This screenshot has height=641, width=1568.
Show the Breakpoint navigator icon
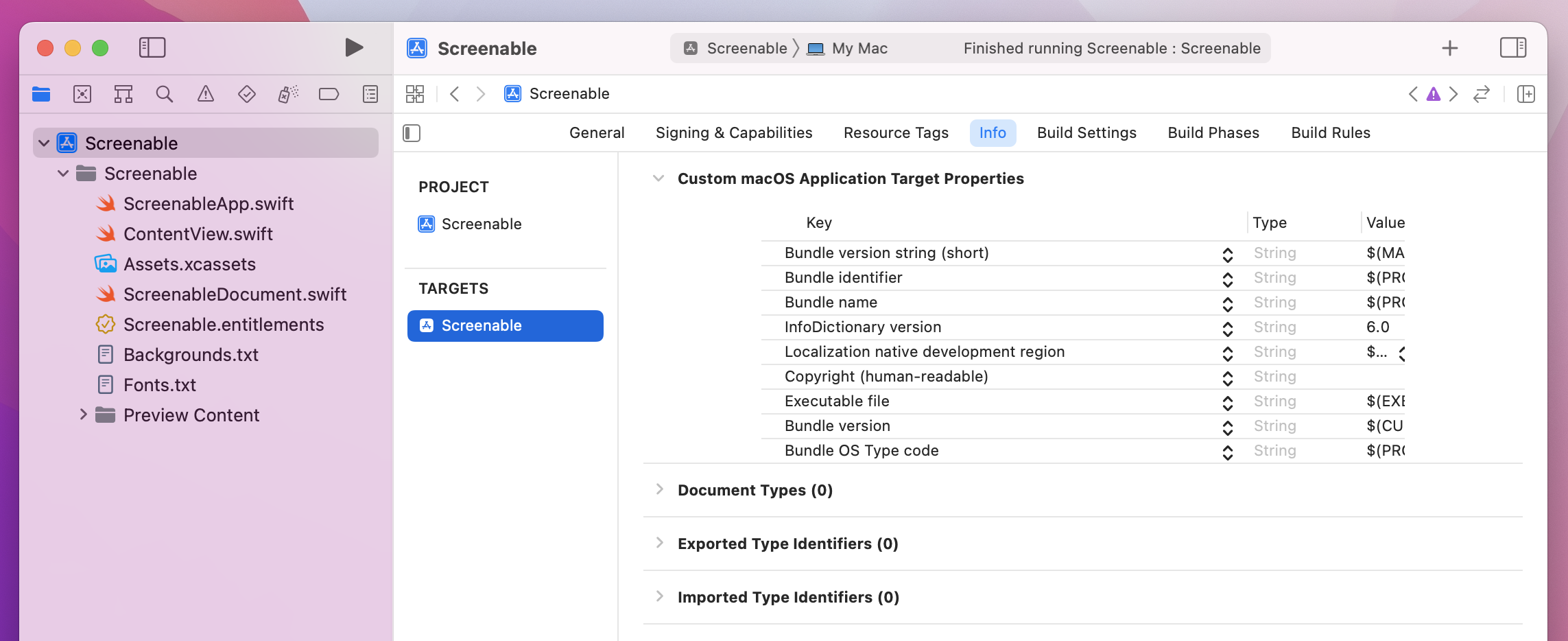pos(329,94)
